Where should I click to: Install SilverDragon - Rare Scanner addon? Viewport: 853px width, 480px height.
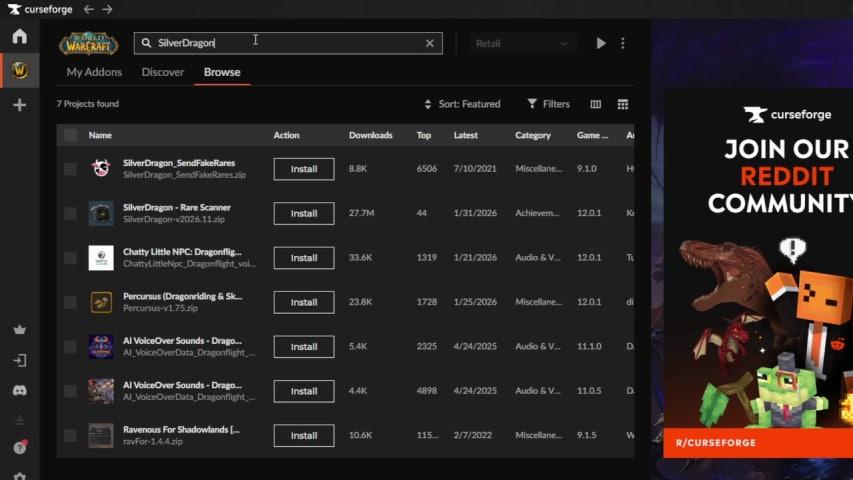click(304, 213)
